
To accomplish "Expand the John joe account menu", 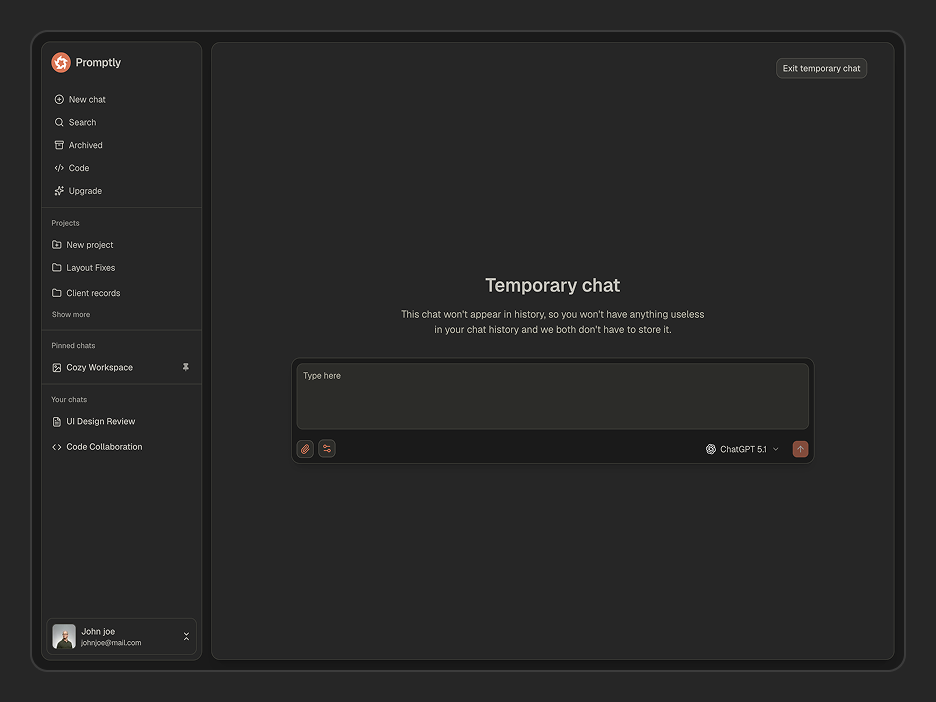I will click(186, 637).
